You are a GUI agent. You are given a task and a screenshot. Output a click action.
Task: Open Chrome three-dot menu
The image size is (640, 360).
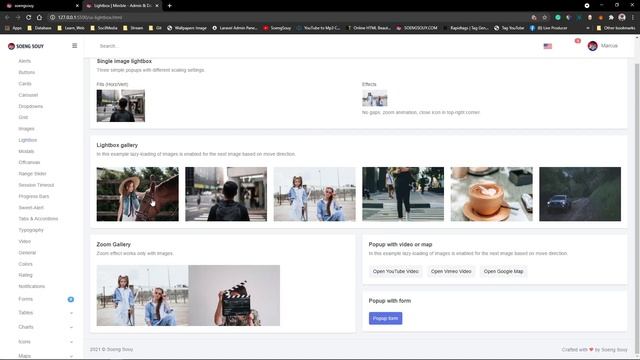[x=633, y=17]
